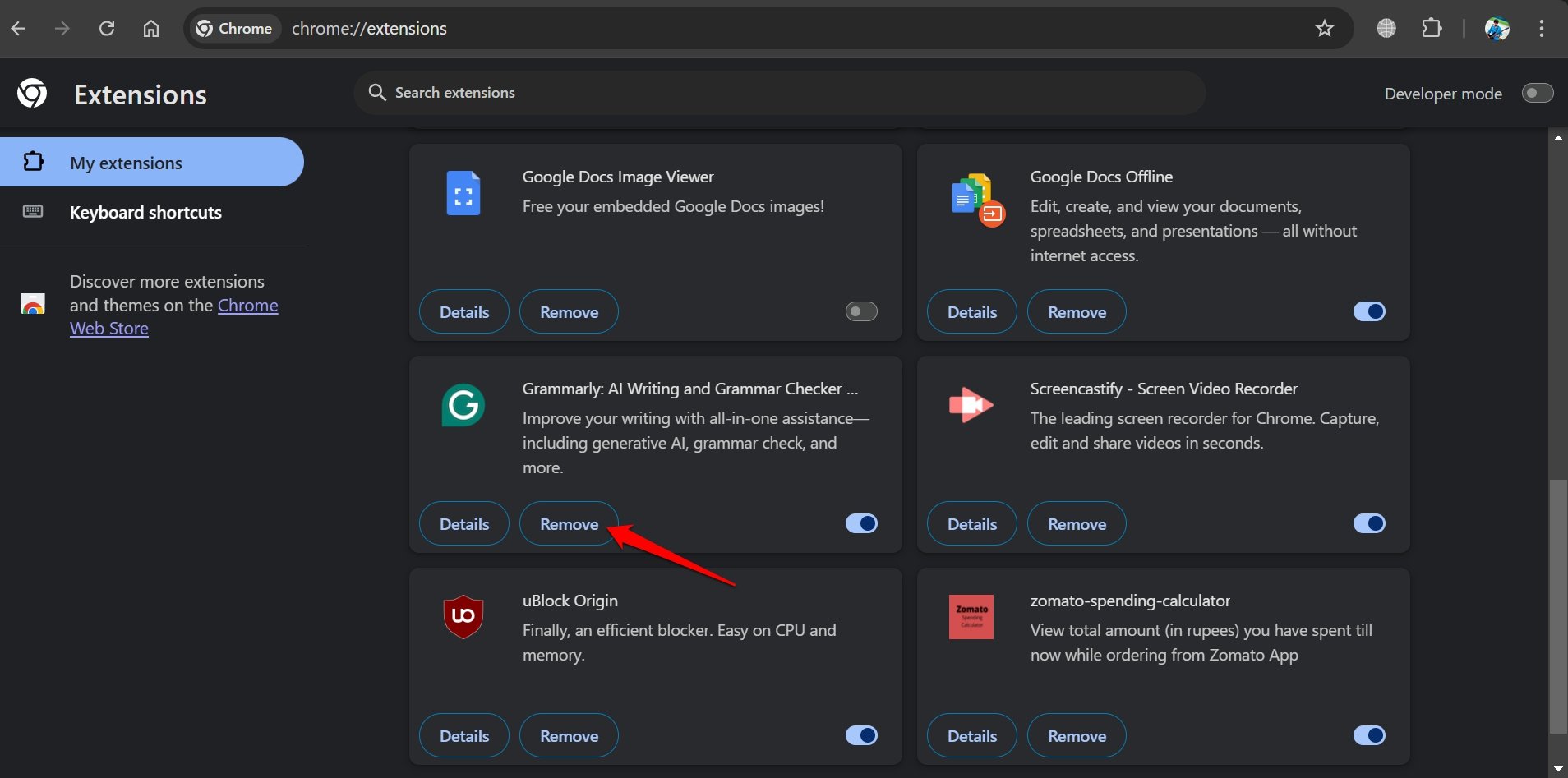Disable the zomato-spending-calculator toggle

[1369, 735]
